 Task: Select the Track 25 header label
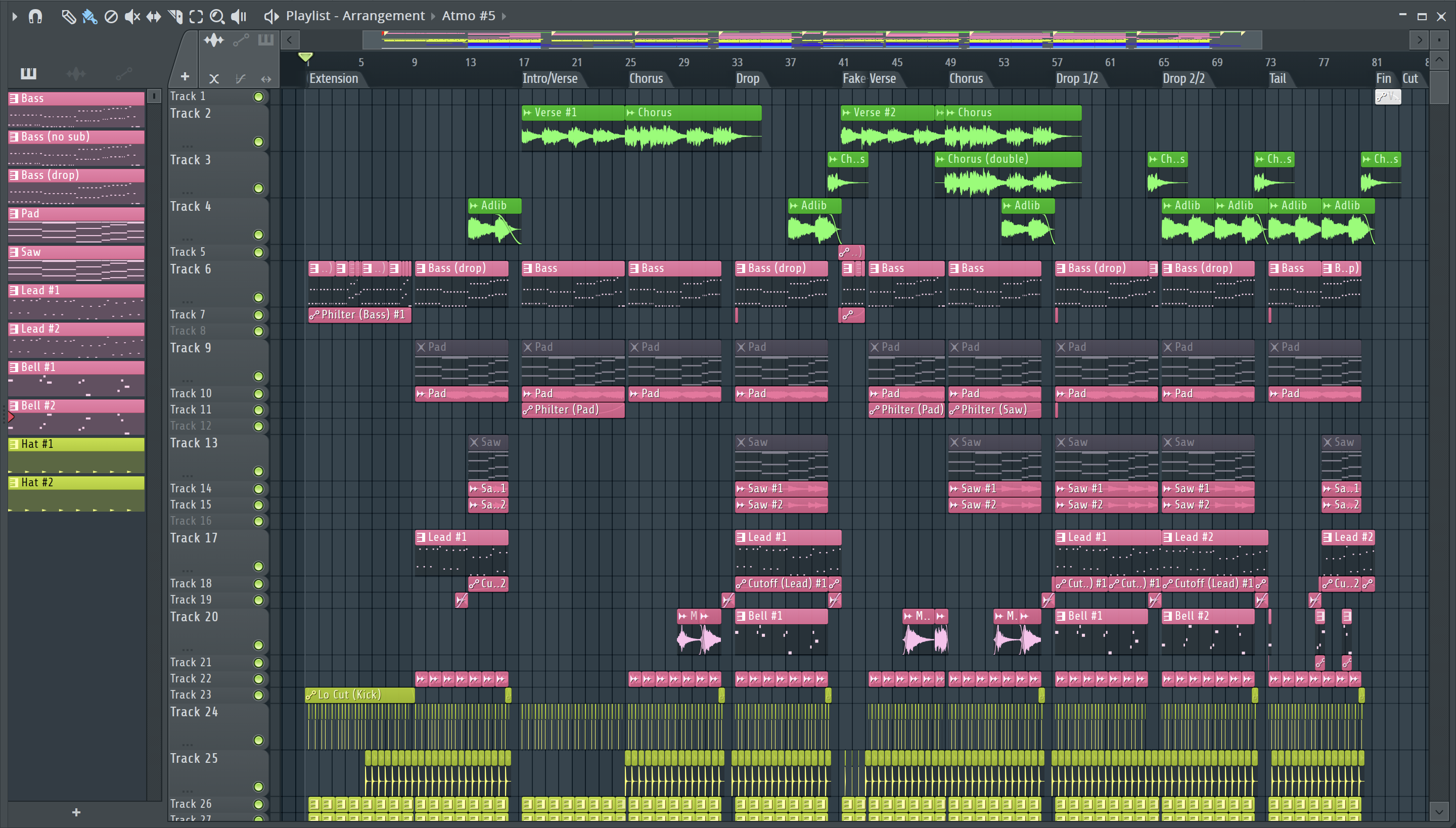click(x=193, y=759)
